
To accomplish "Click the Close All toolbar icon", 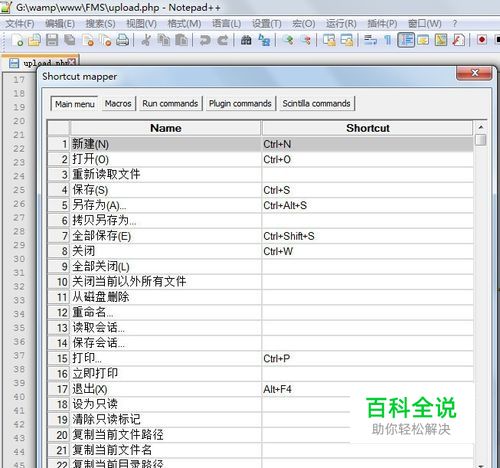I will (x=106, y=40).
